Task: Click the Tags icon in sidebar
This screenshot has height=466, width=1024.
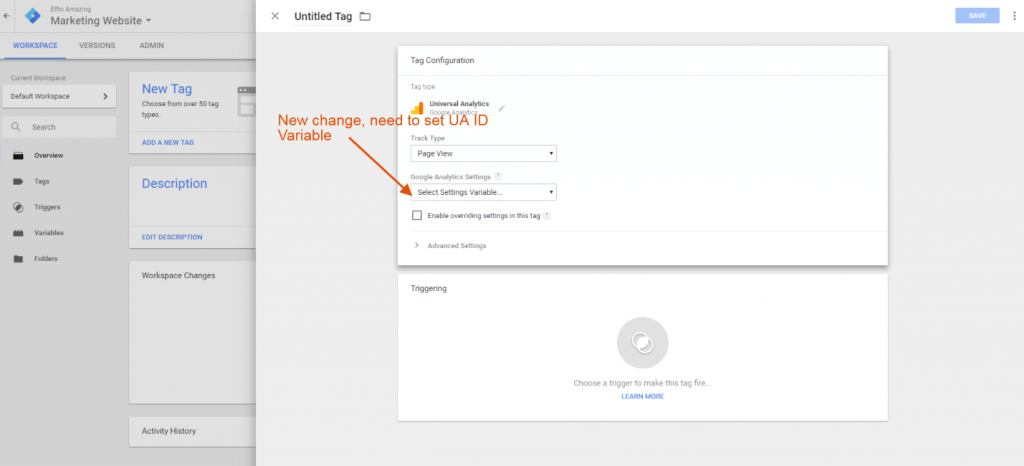Action: (18, 181)
